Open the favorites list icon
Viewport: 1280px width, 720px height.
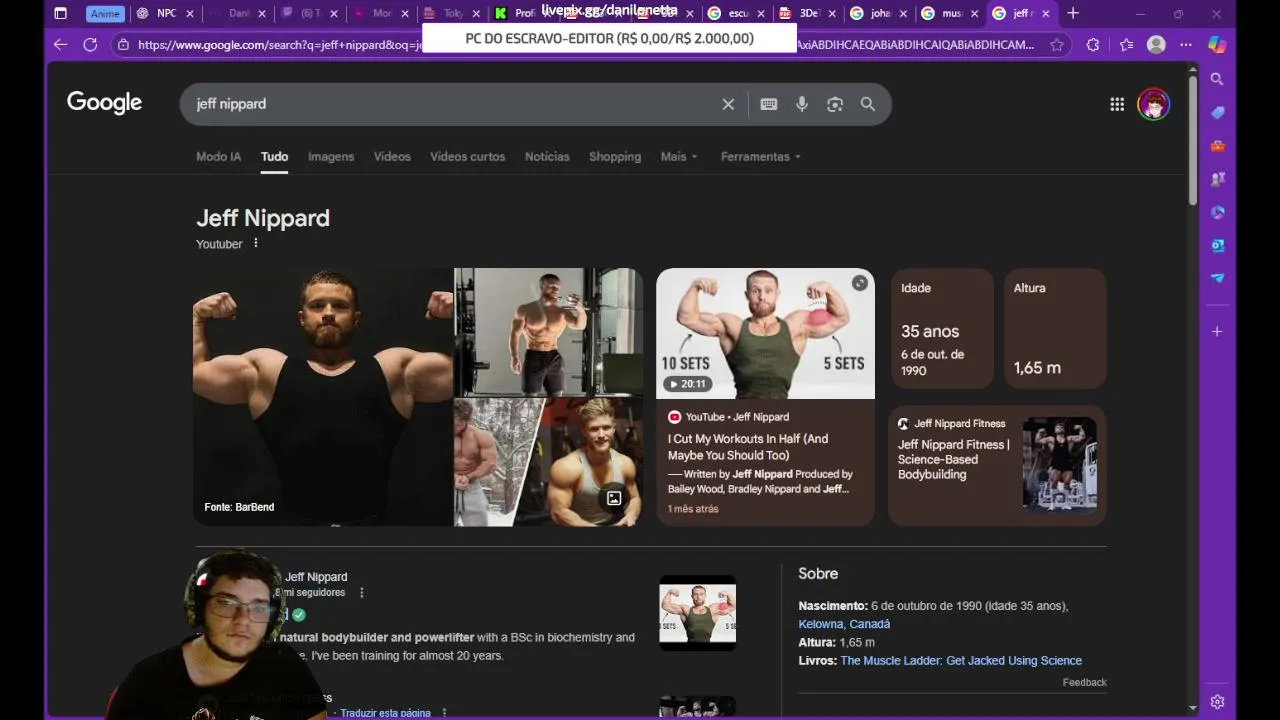coord(1126,45)
